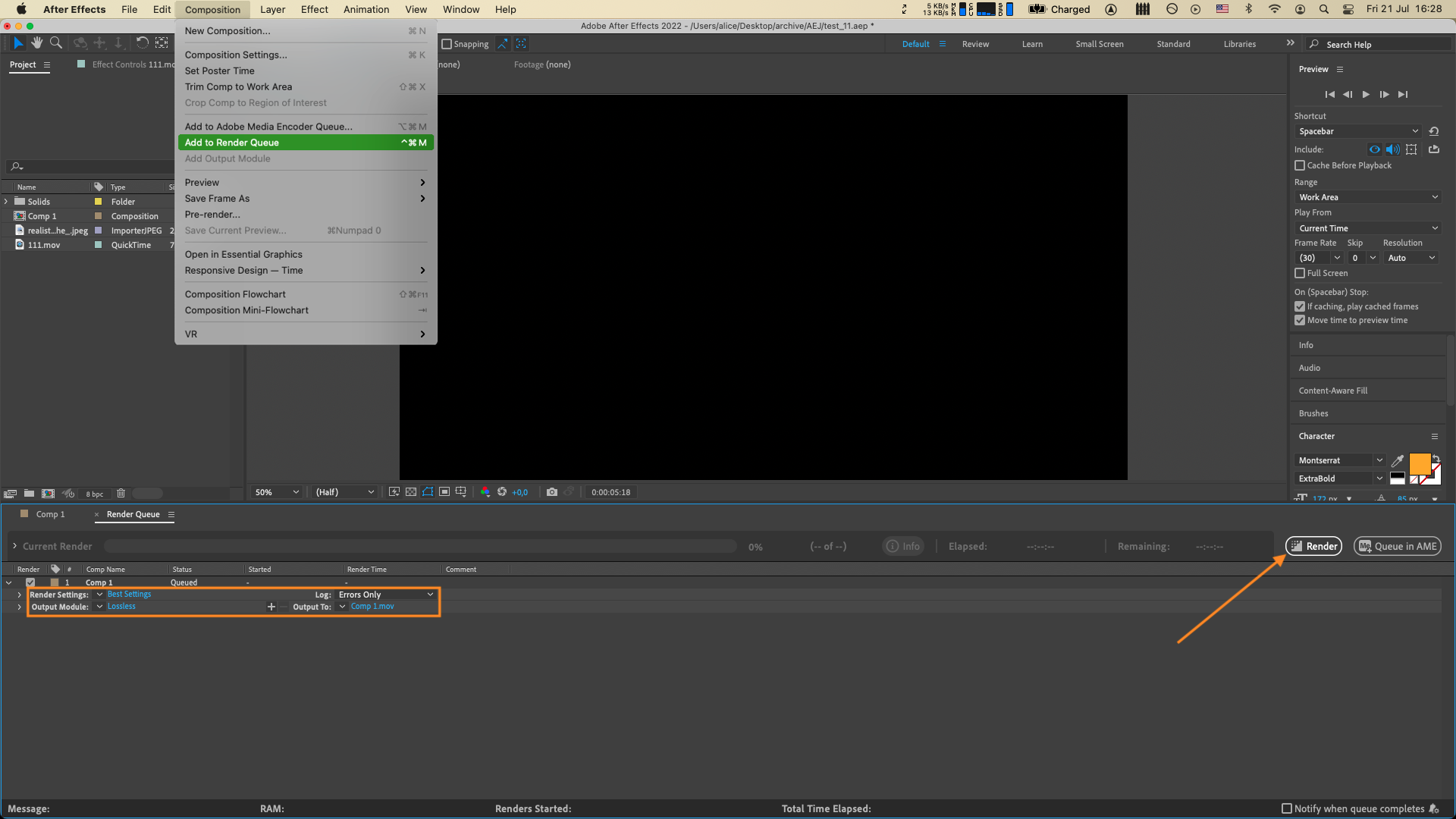Click the Add to Render Queue menu item
The height and width of the screenshot is (819, 1456).
231,142
